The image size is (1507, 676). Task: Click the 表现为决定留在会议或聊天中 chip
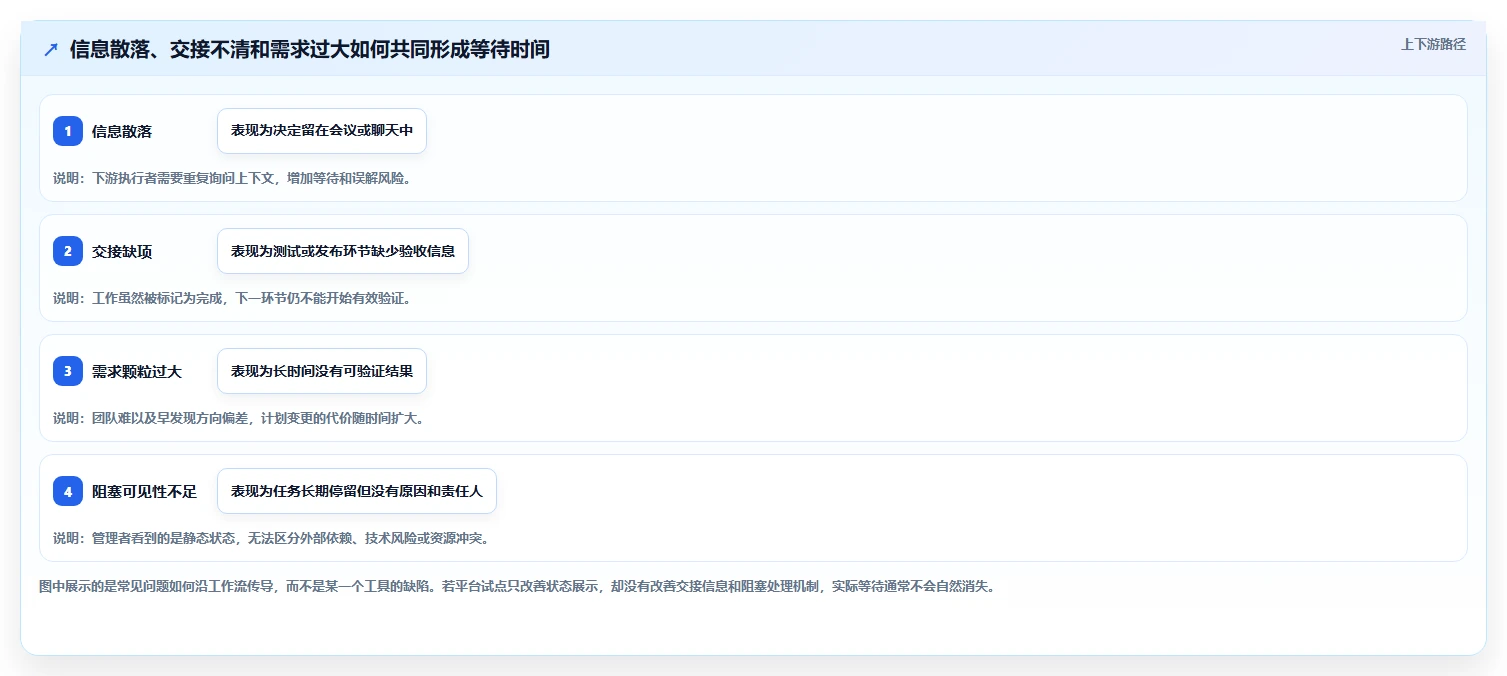[x=322, y=131]
